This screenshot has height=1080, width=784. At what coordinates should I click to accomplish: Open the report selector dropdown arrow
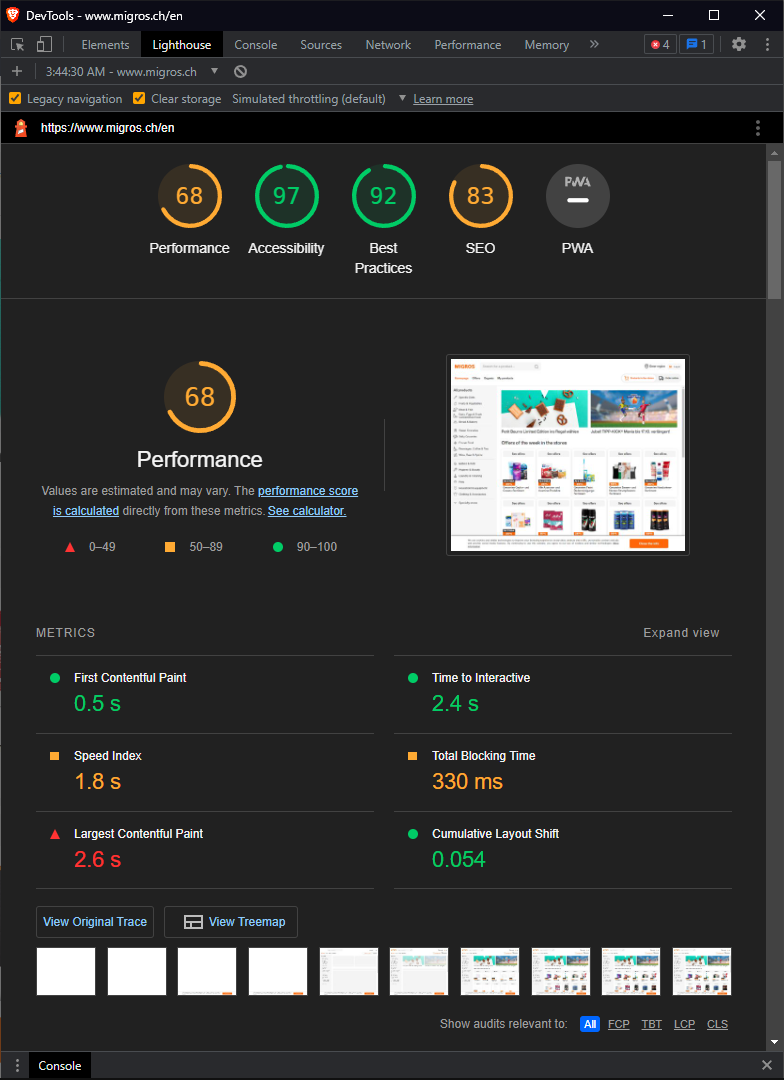pos(214,71)
